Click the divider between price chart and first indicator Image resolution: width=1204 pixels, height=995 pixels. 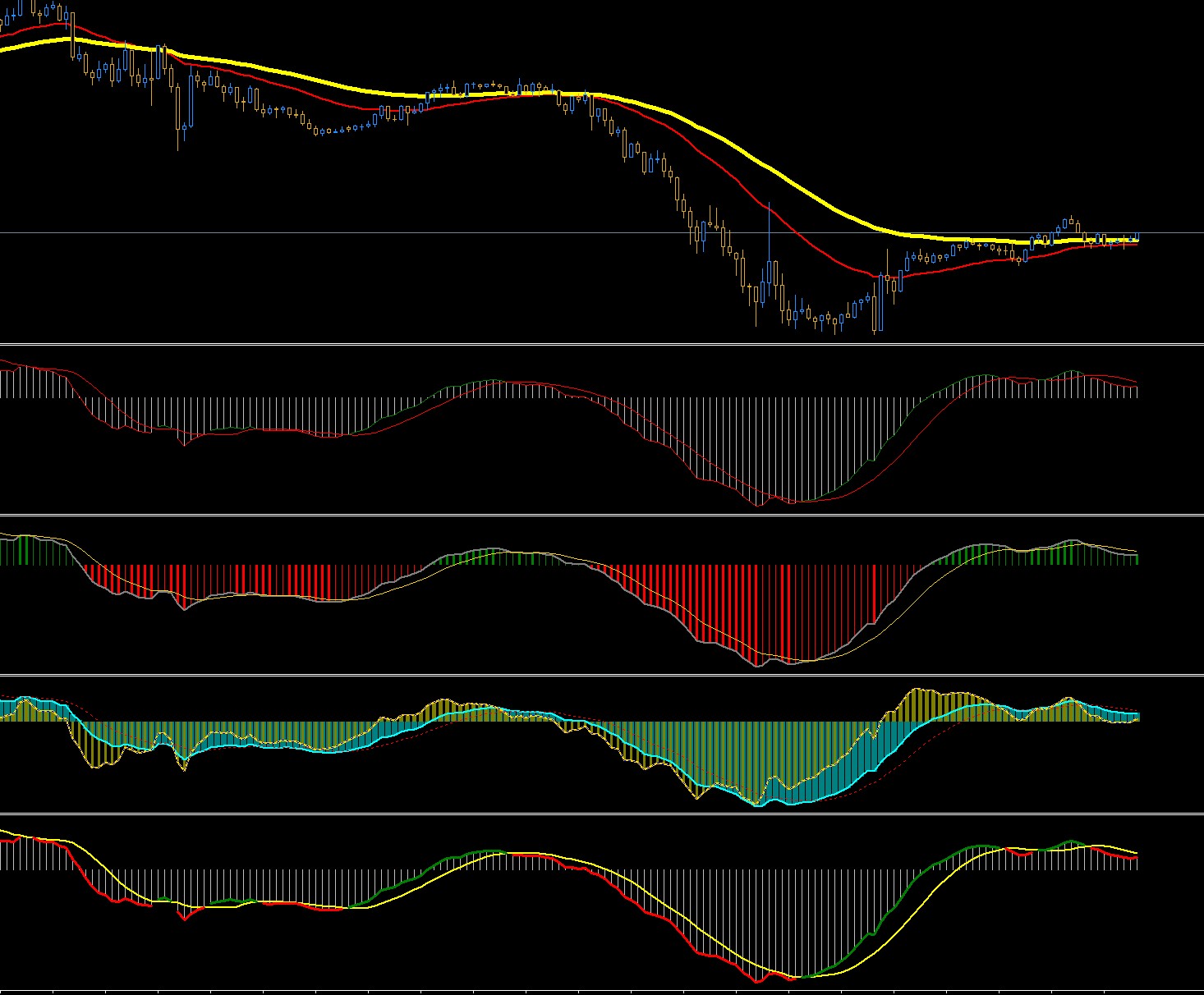tap(602, 344)
